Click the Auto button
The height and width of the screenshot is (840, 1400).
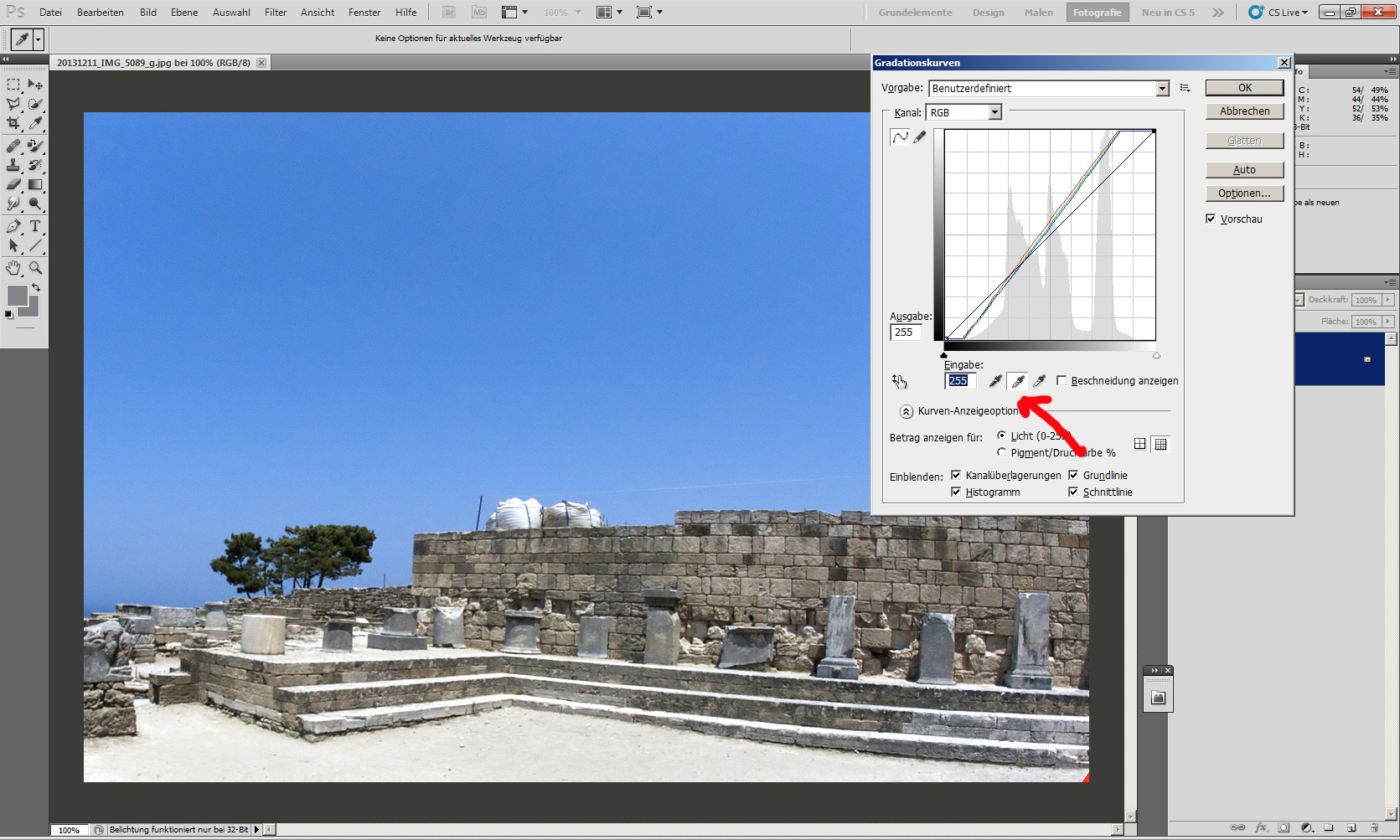point(1244,170)
